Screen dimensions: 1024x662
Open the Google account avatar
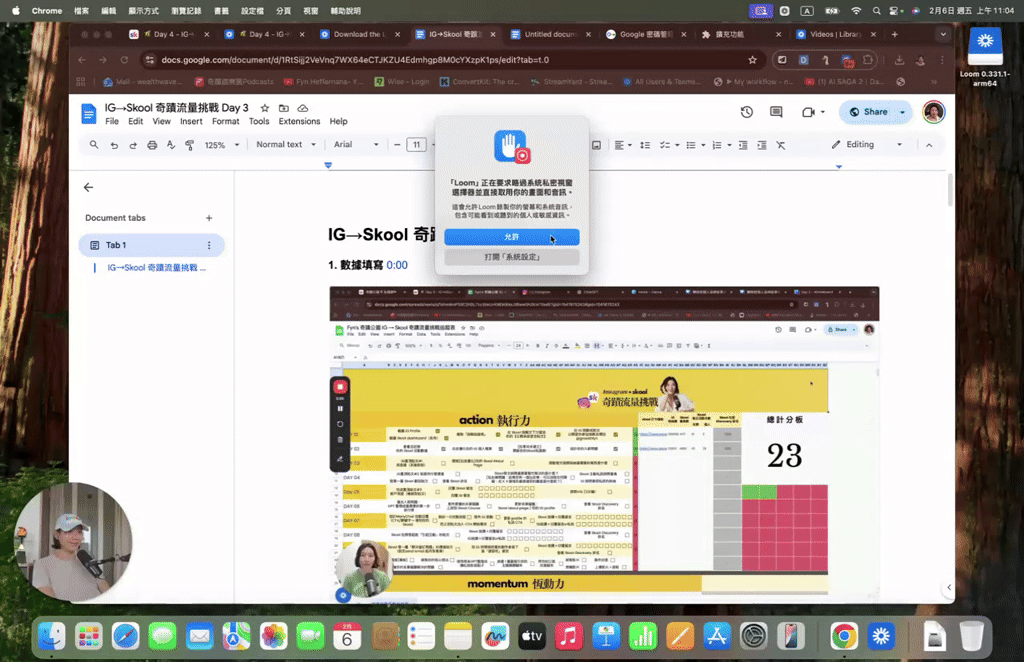point(933,112)
